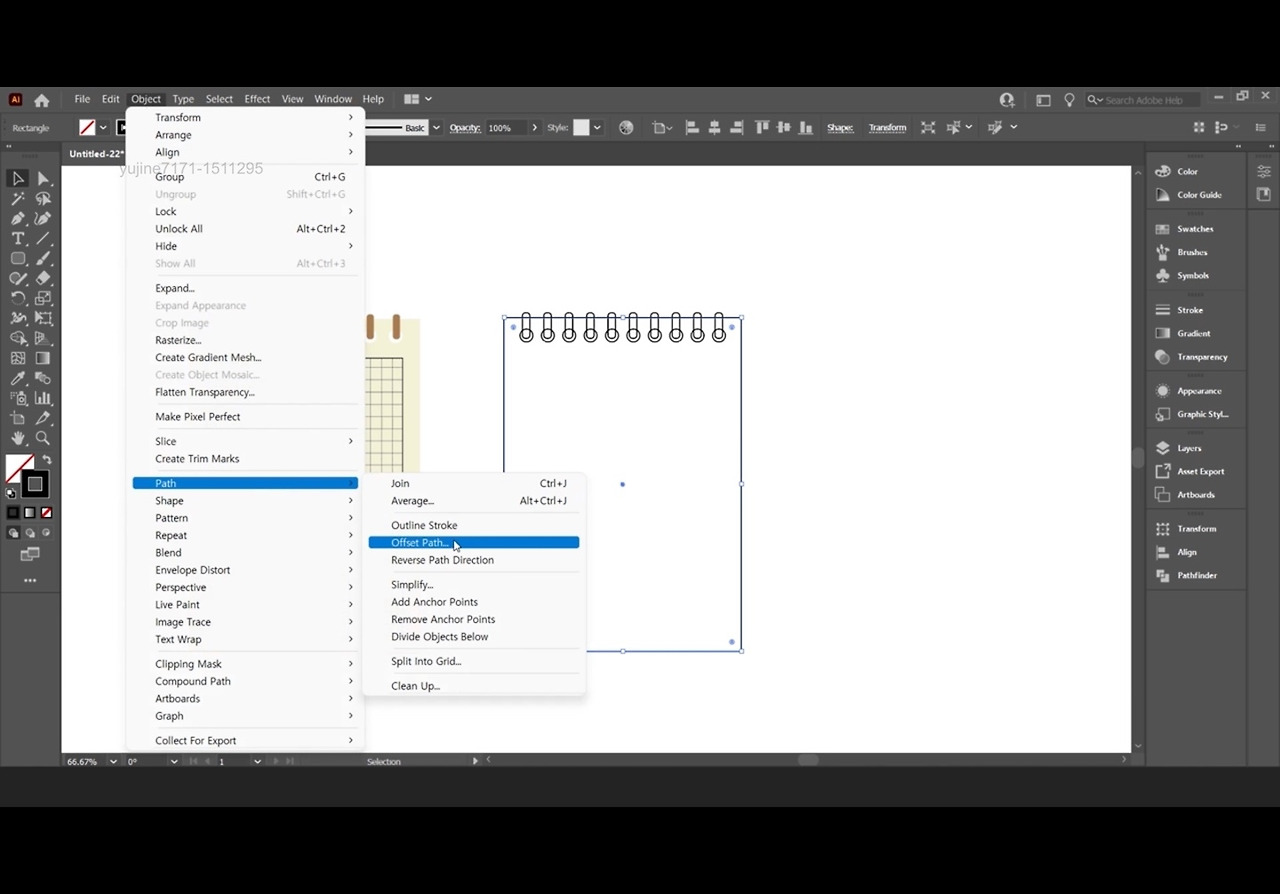Expand the Transform submenu in Object menu

coord(245,118)
